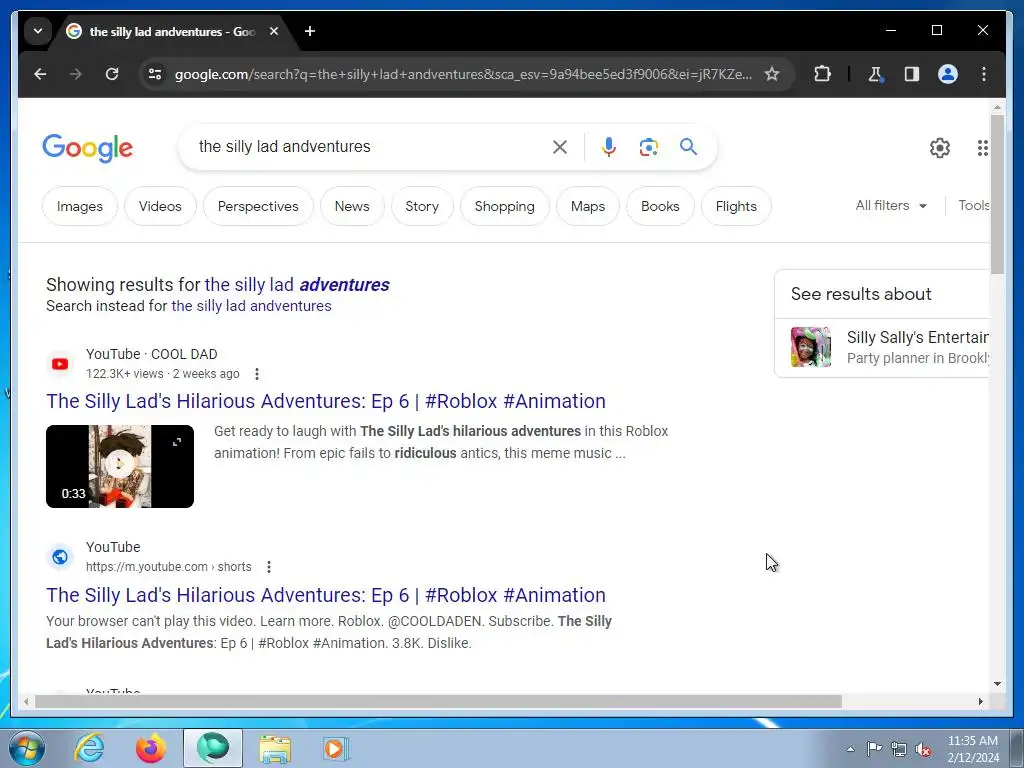This screenshot has height=768, width=1024.
Task: Go back using the browser back arrow
Action: point(40,74)
